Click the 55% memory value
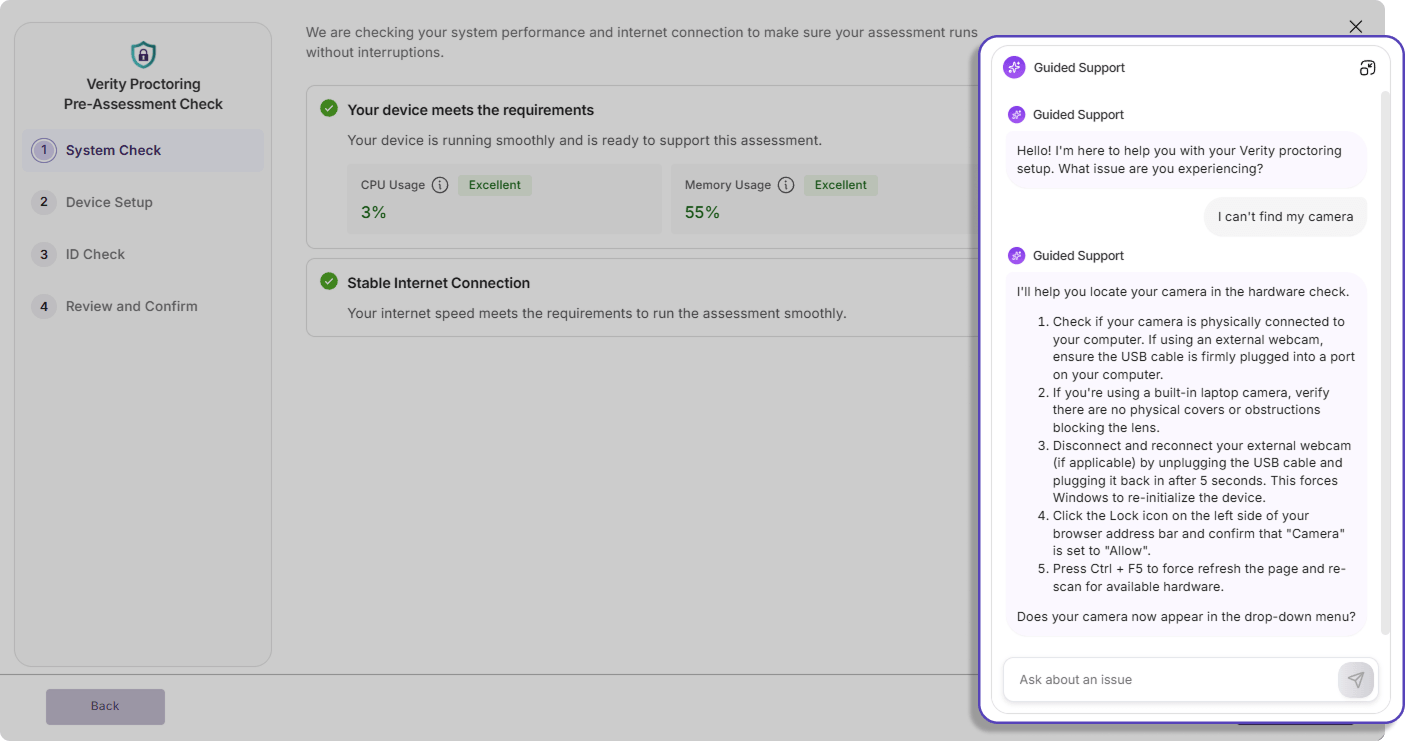The image size is (1405, 741). pyautogui.click(x=702, y=212)
